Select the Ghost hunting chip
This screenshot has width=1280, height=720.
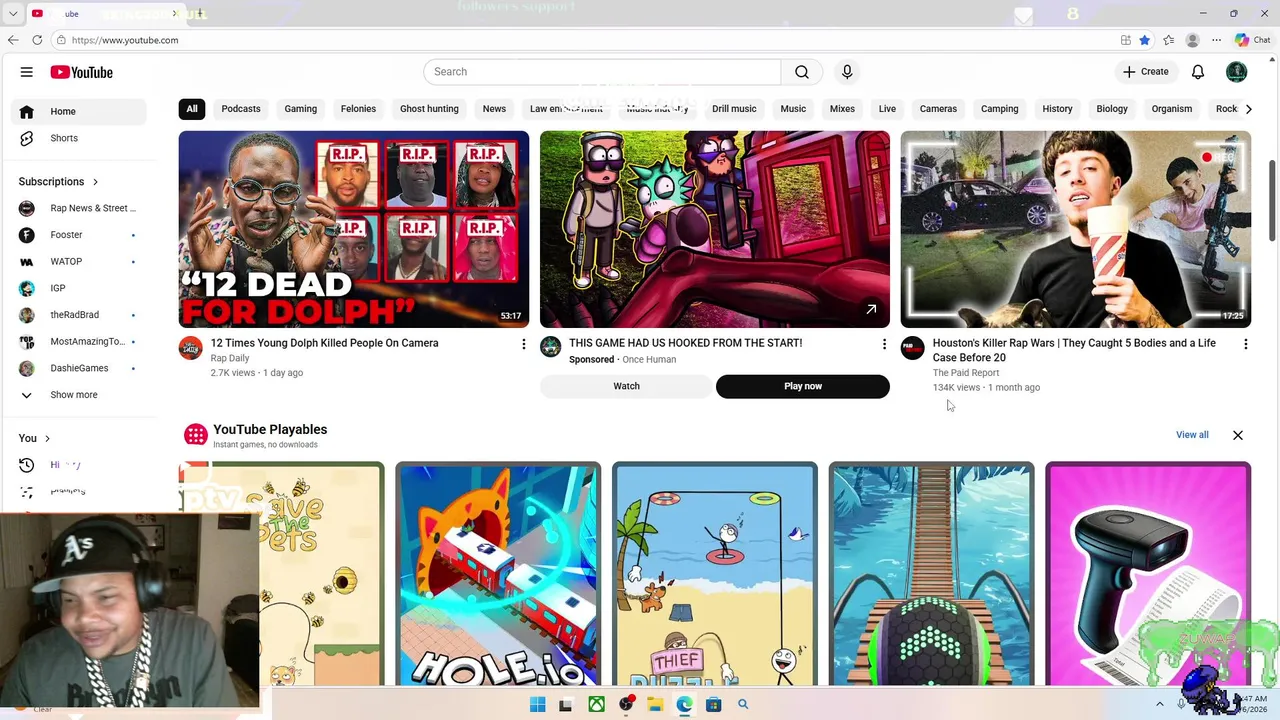tap(429, 109)
